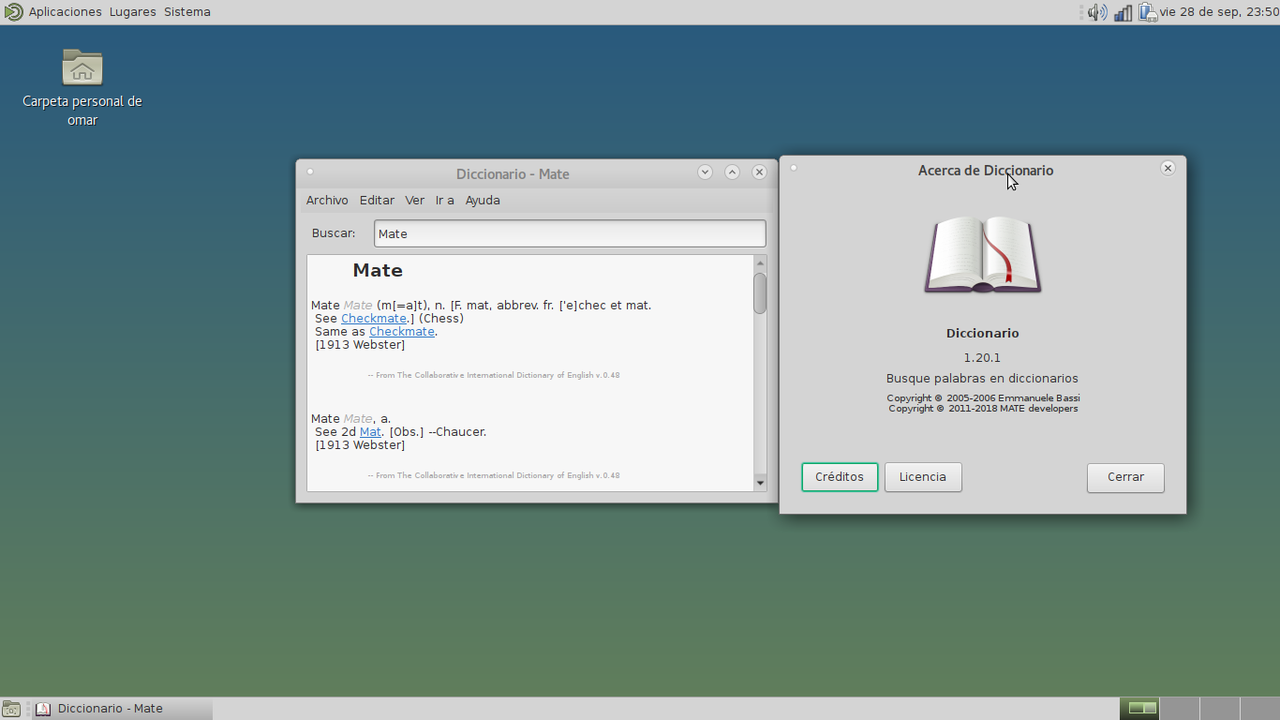This screenshot has height=720, width=1280.
Task: Follow the Checkmate link after 'Same as'
Action: pyautogui.click(x=402, y=331)
